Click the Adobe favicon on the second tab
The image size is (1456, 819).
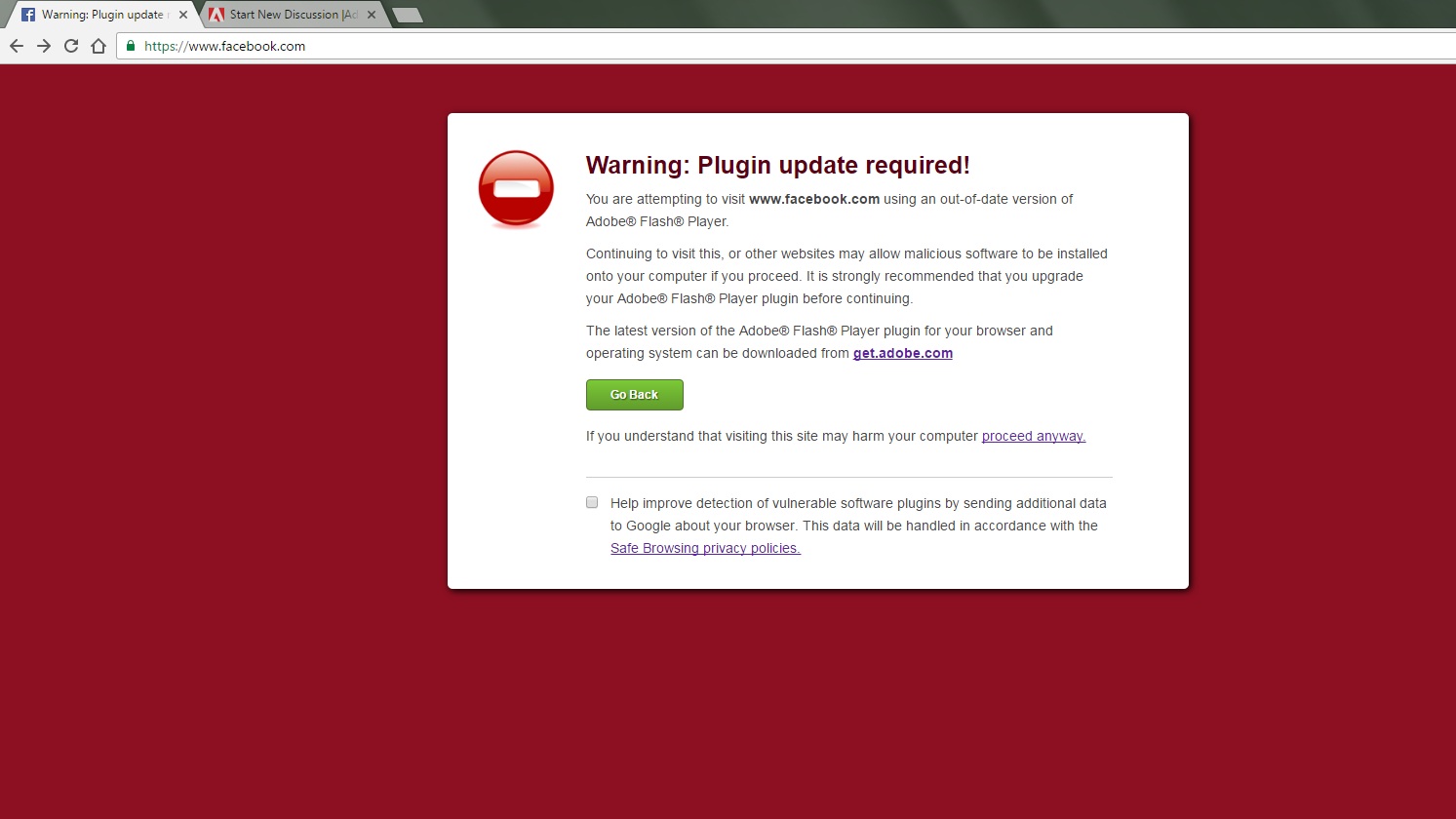click(216, 15)
